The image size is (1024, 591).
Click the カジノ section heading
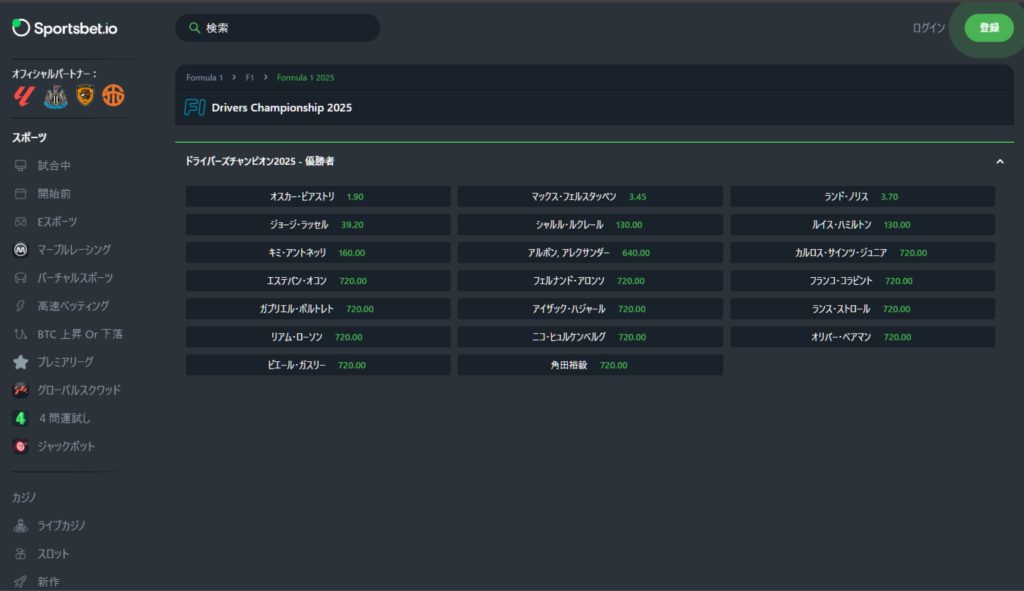coord(24,498)
